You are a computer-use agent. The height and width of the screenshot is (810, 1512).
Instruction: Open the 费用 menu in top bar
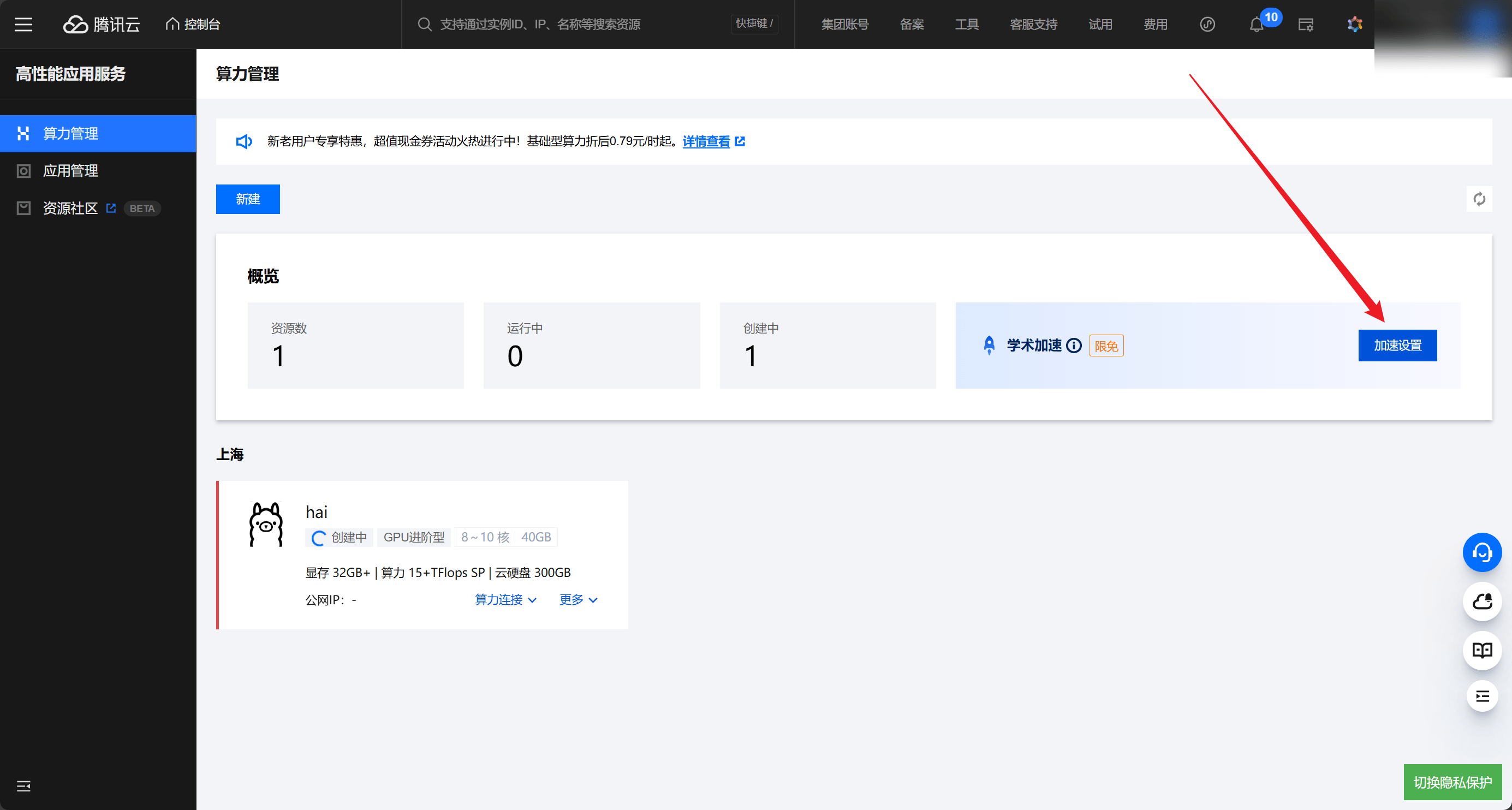tap(1155, 24)
